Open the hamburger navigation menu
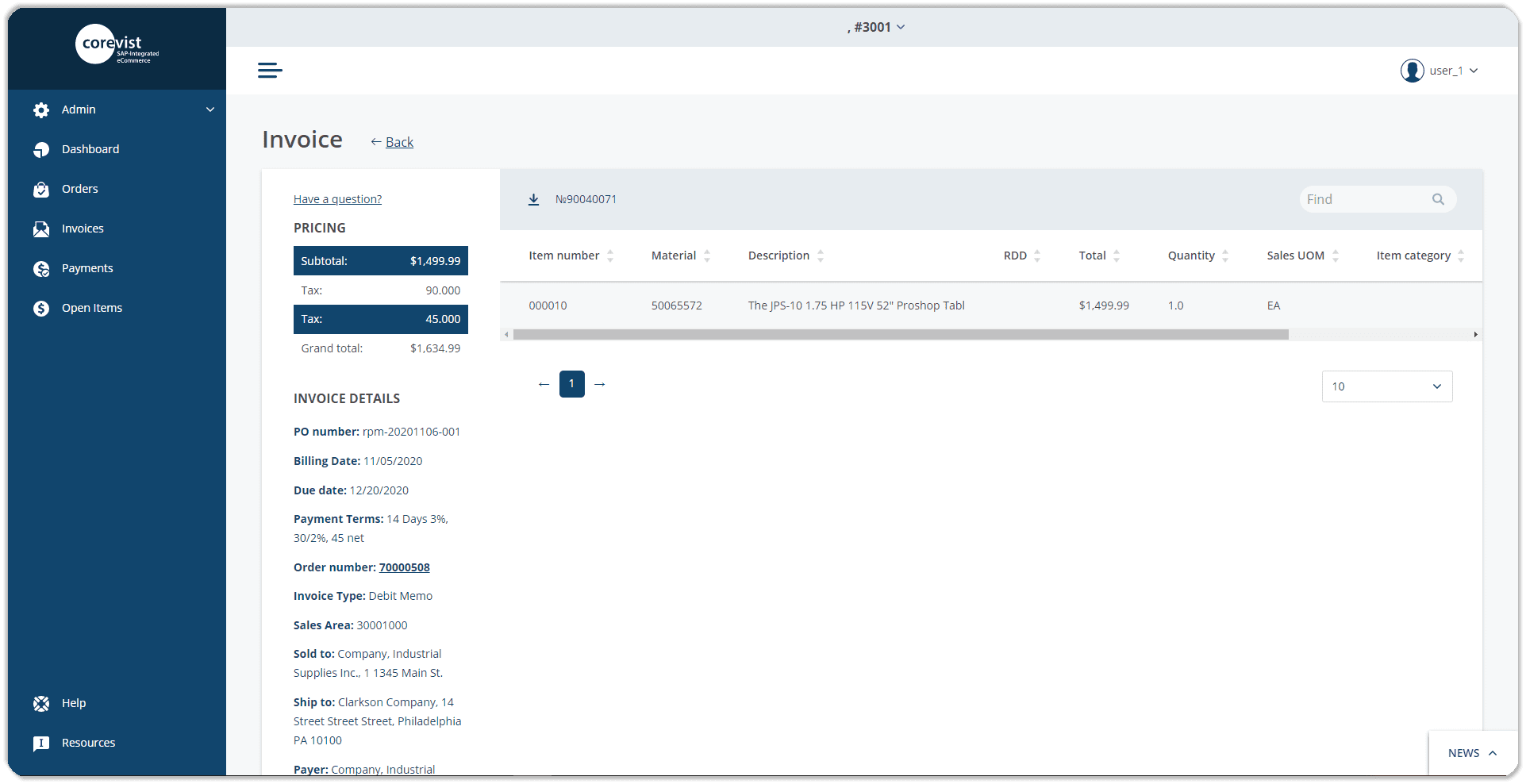1526x784 pixels. [x=269, y=70]
